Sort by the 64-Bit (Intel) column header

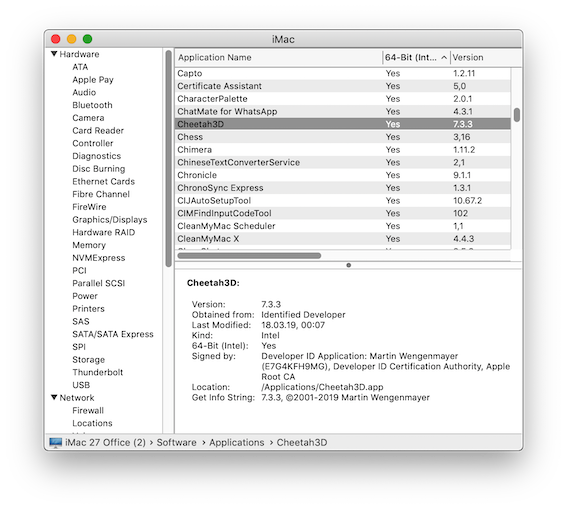(416, 57)
